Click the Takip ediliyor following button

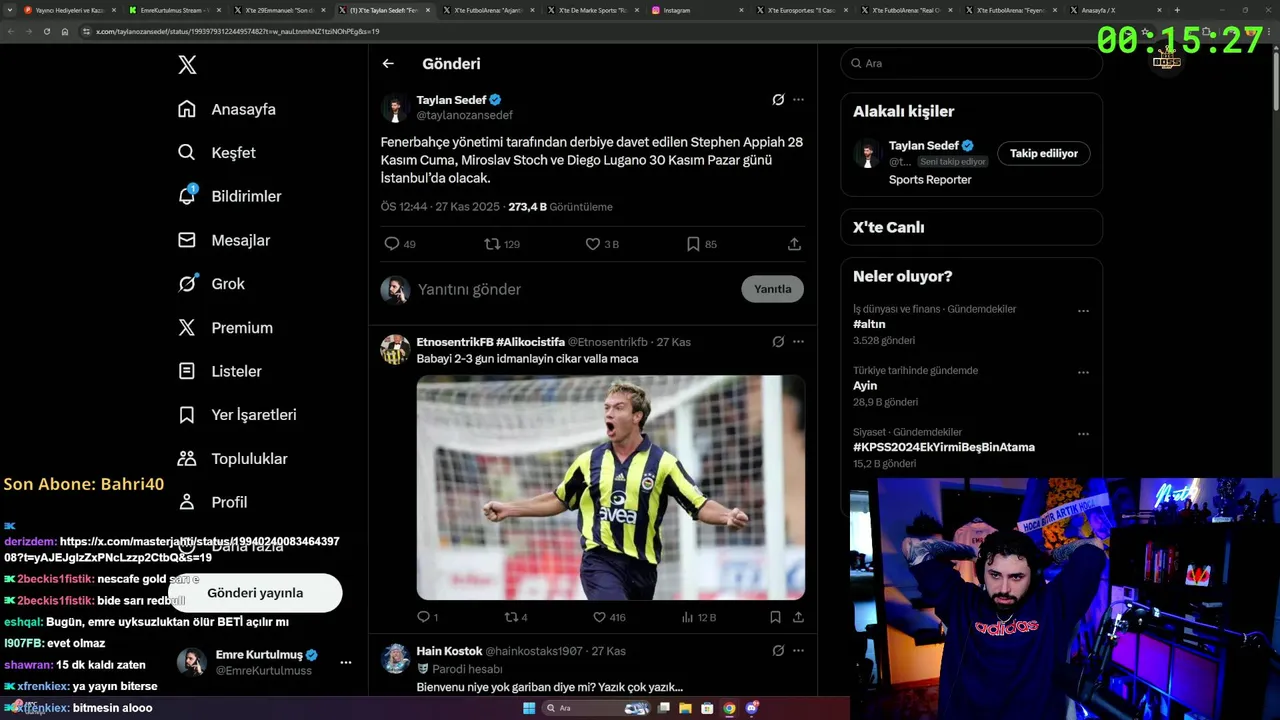(x=1043, y=153)
